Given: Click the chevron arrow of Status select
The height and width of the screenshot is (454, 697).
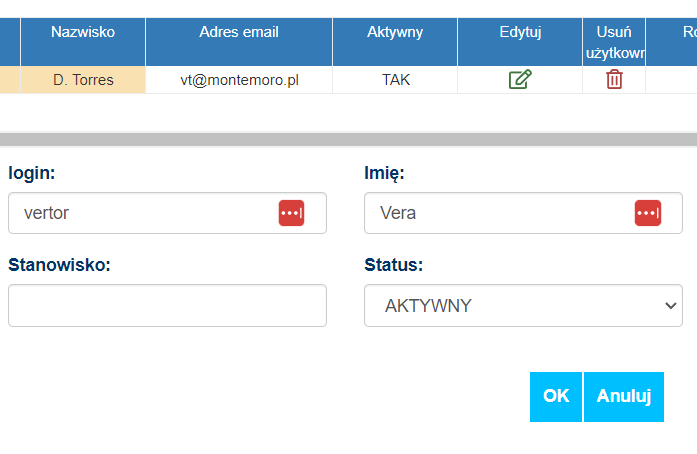Looking at the screenshot, I should pyautogui.click(x=670, y=306).
